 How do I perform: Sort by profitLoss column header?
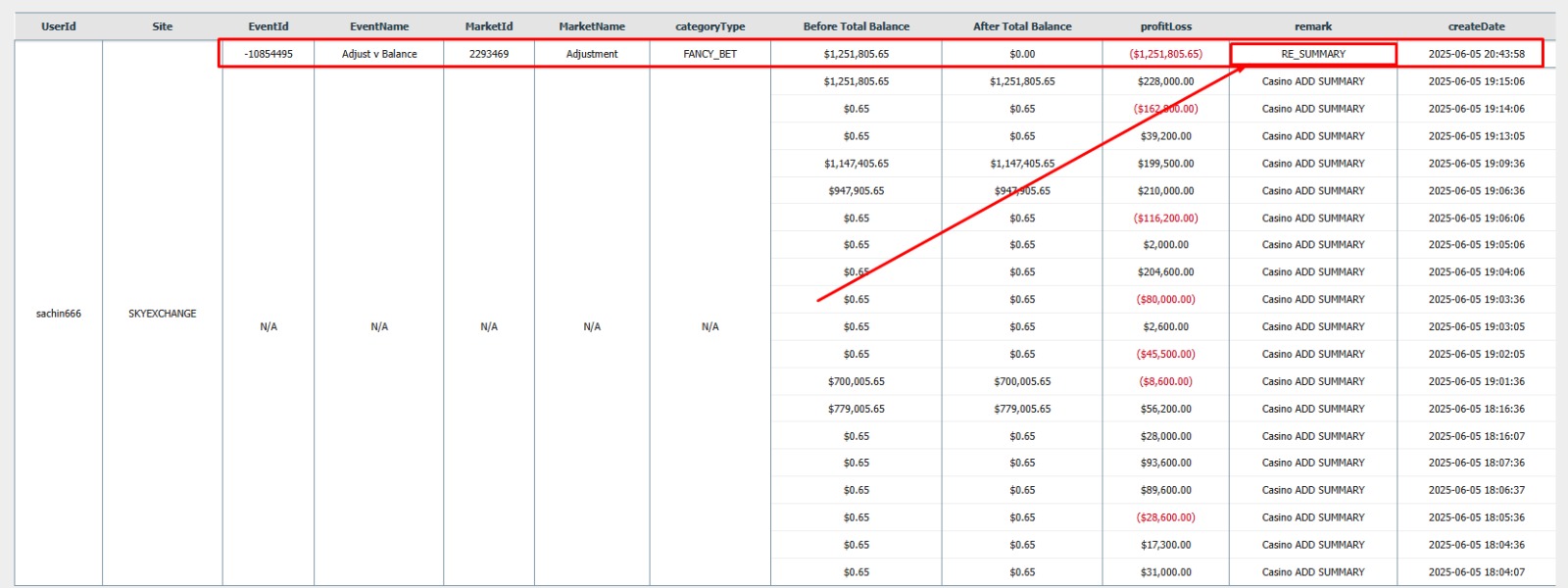pyautogui.click(x=1165, y=26)
